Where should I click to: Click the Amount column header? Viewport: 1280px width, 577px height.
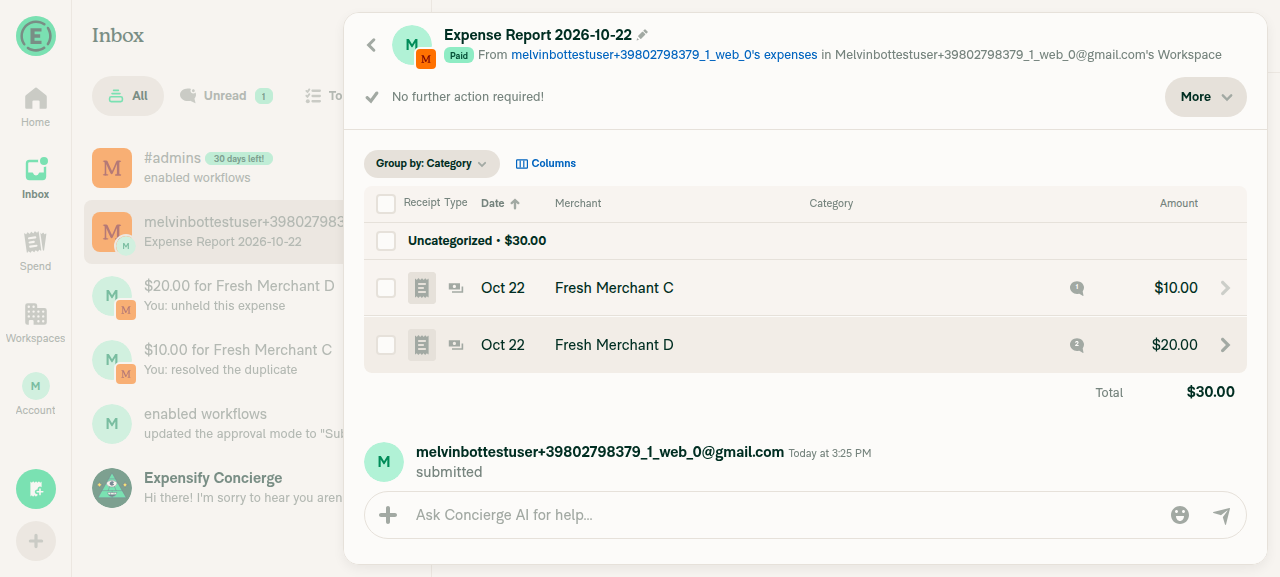(1179, 203)
